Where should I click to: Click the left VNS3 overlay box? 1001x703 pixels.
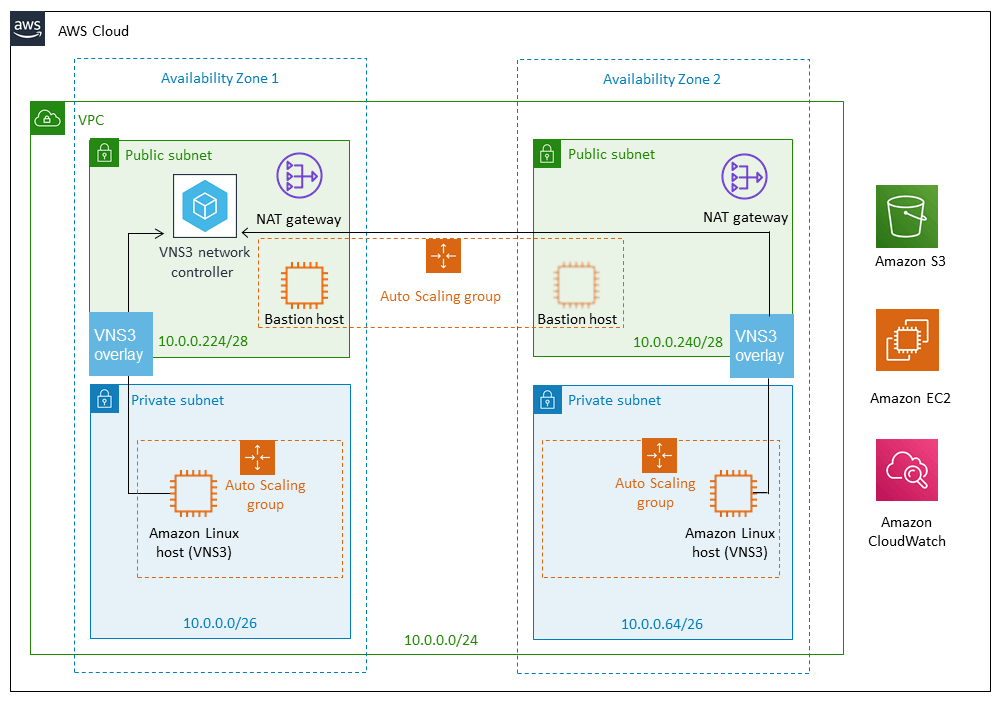[121, 344]
